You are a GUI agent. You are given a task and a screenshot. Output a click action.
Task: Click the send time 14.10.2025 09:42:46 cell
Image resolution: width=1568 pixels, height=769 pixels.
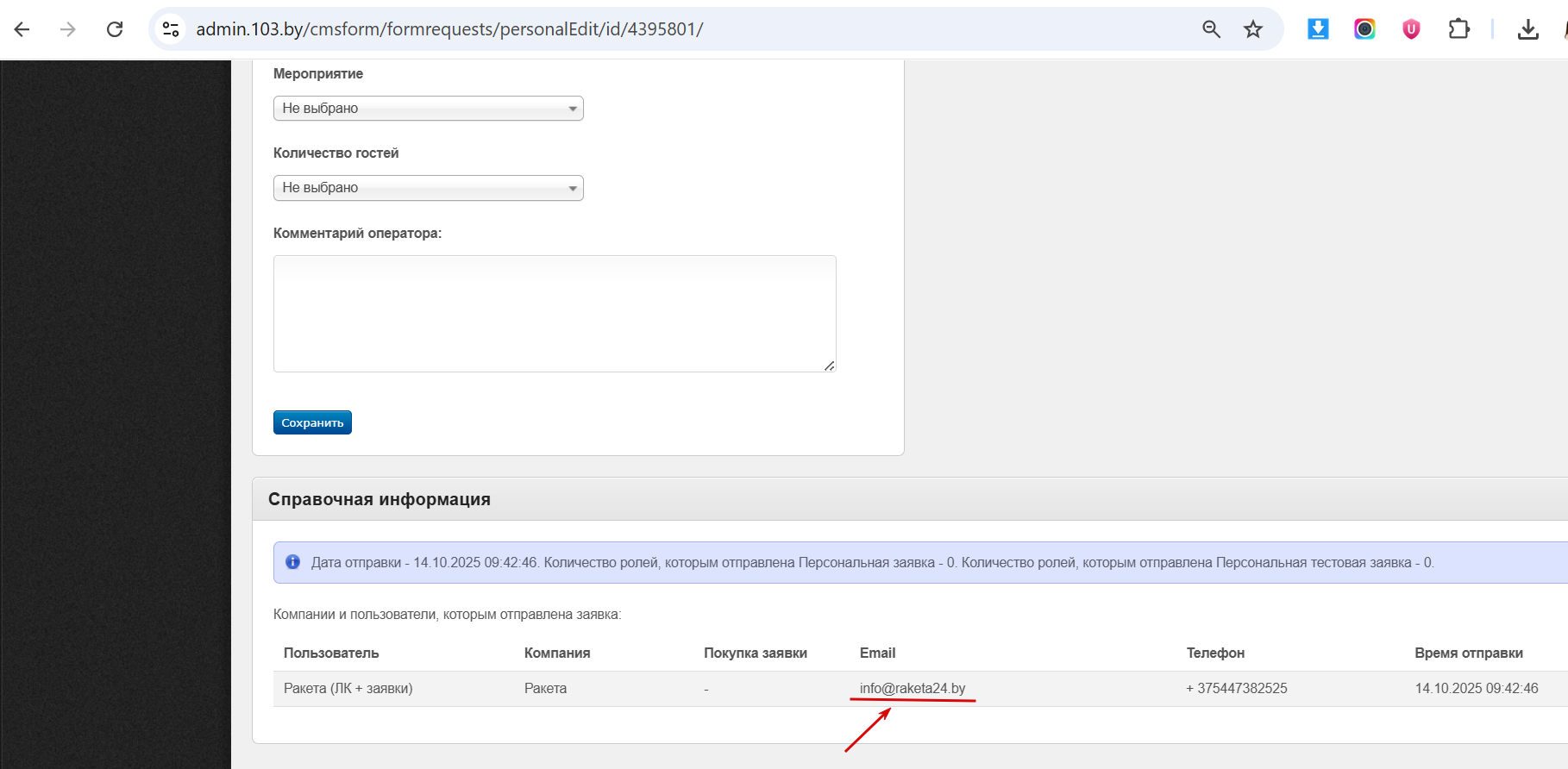1477,688
